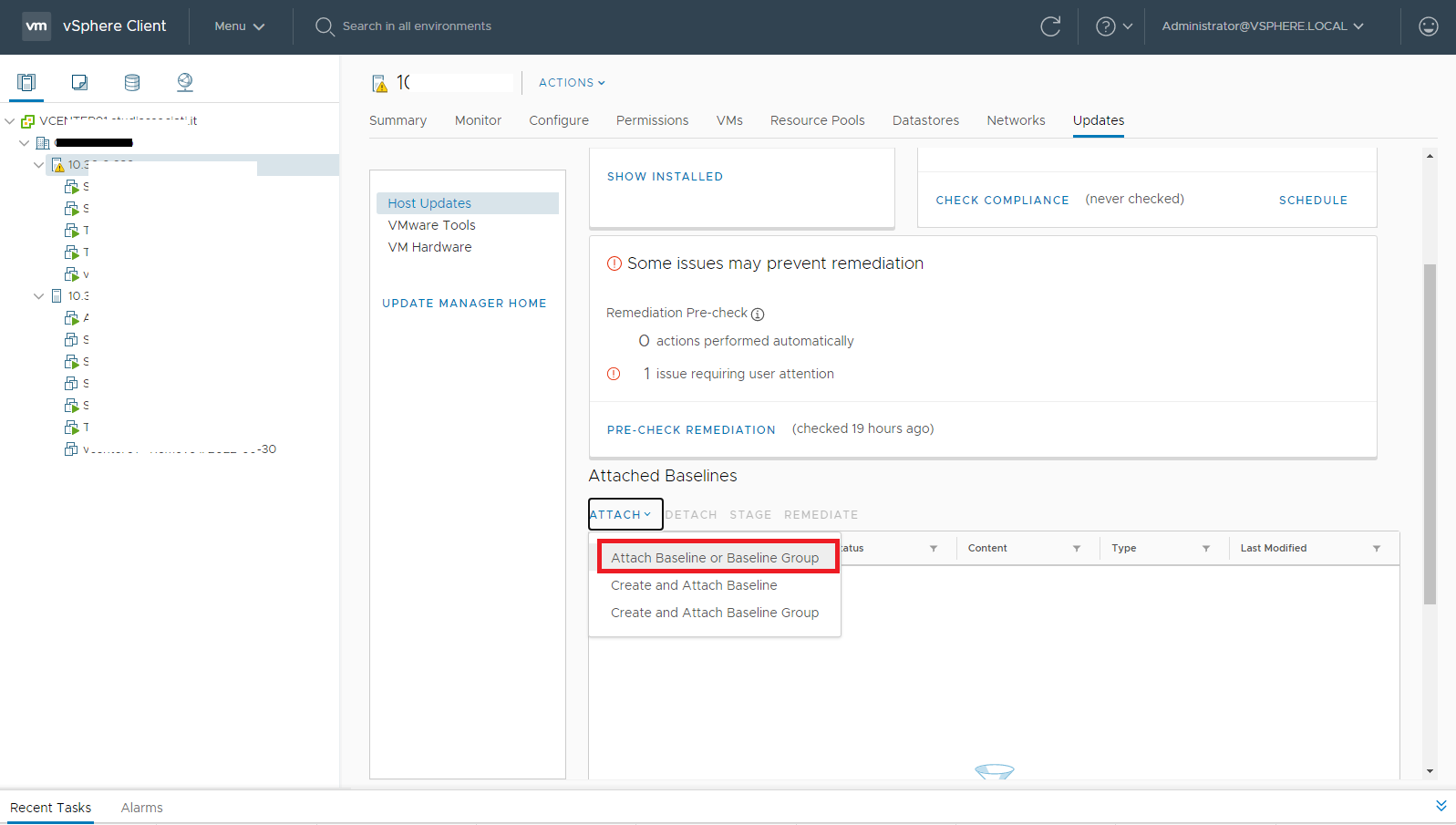This screenshot has width=1456, height=825.
Task: Open the Alarms tab at bottom
Action: pyautogui.click(x=141, y=808)
